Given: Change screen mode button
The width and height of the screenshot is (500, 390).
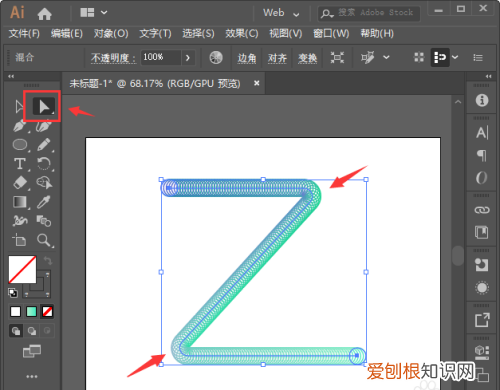Looking at the screenshot, I should tap(32, 351).
